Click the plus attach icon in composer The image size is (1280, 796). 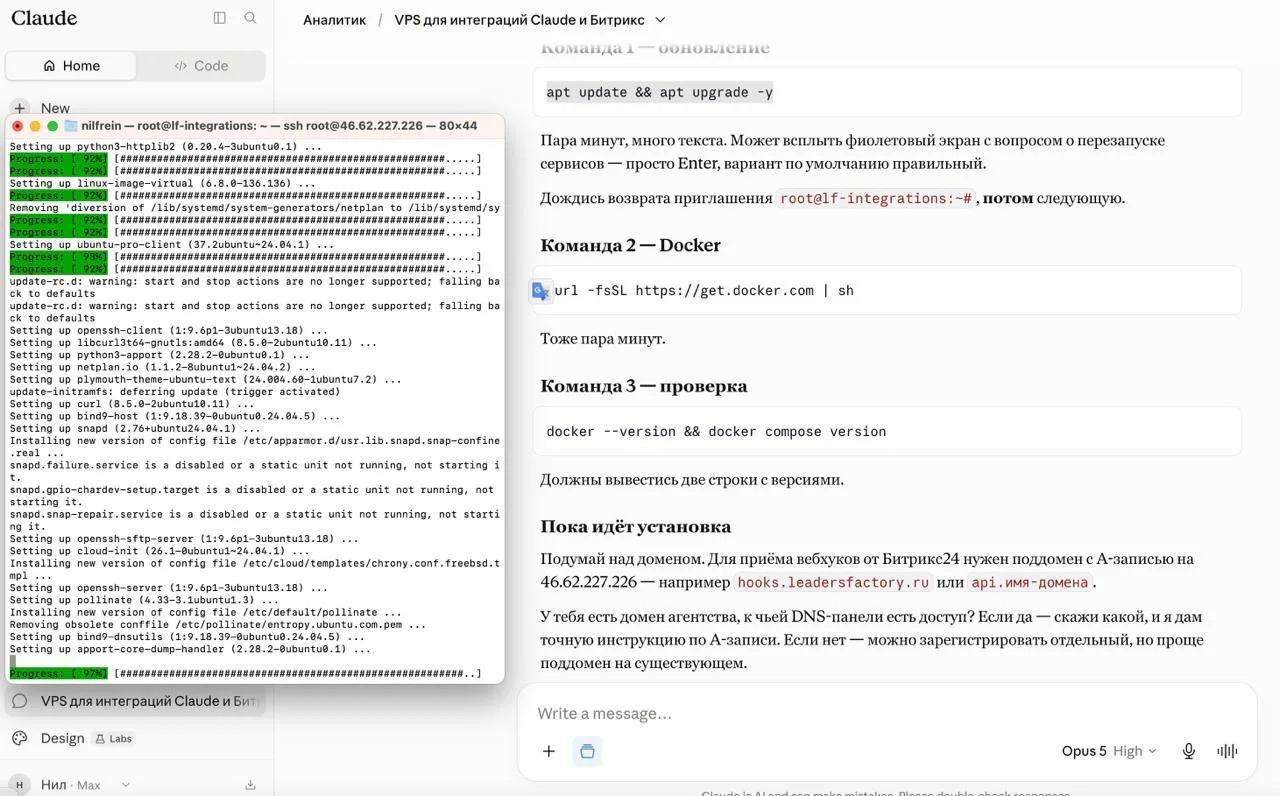click(x=549, y=751)
